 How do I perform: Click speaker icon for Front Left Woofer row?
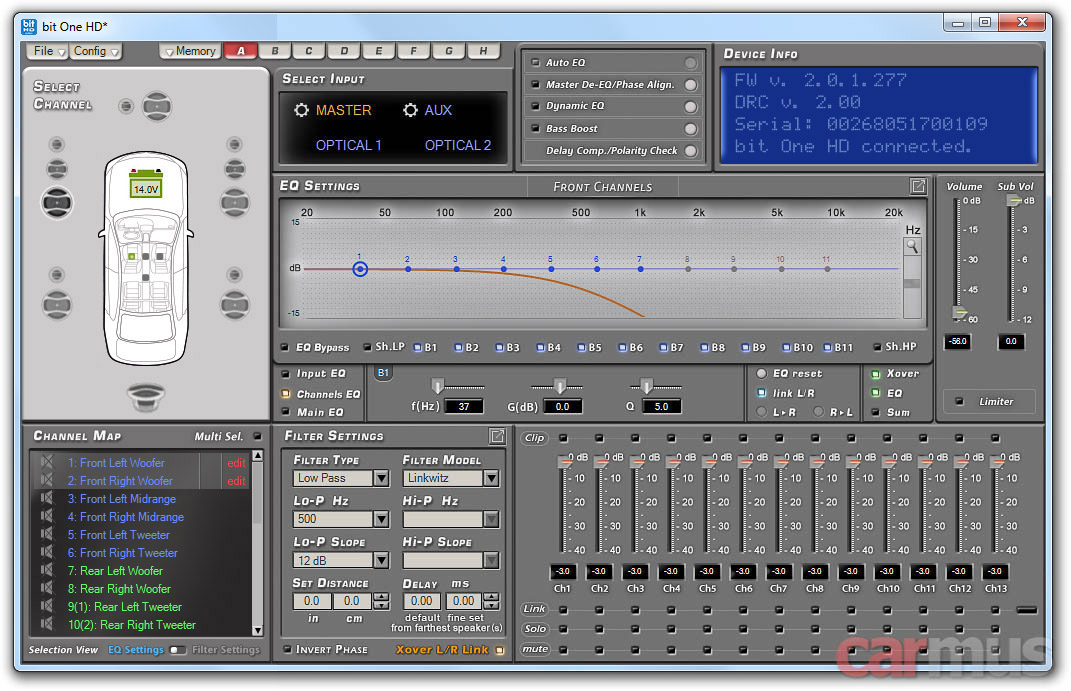[46, 462]
